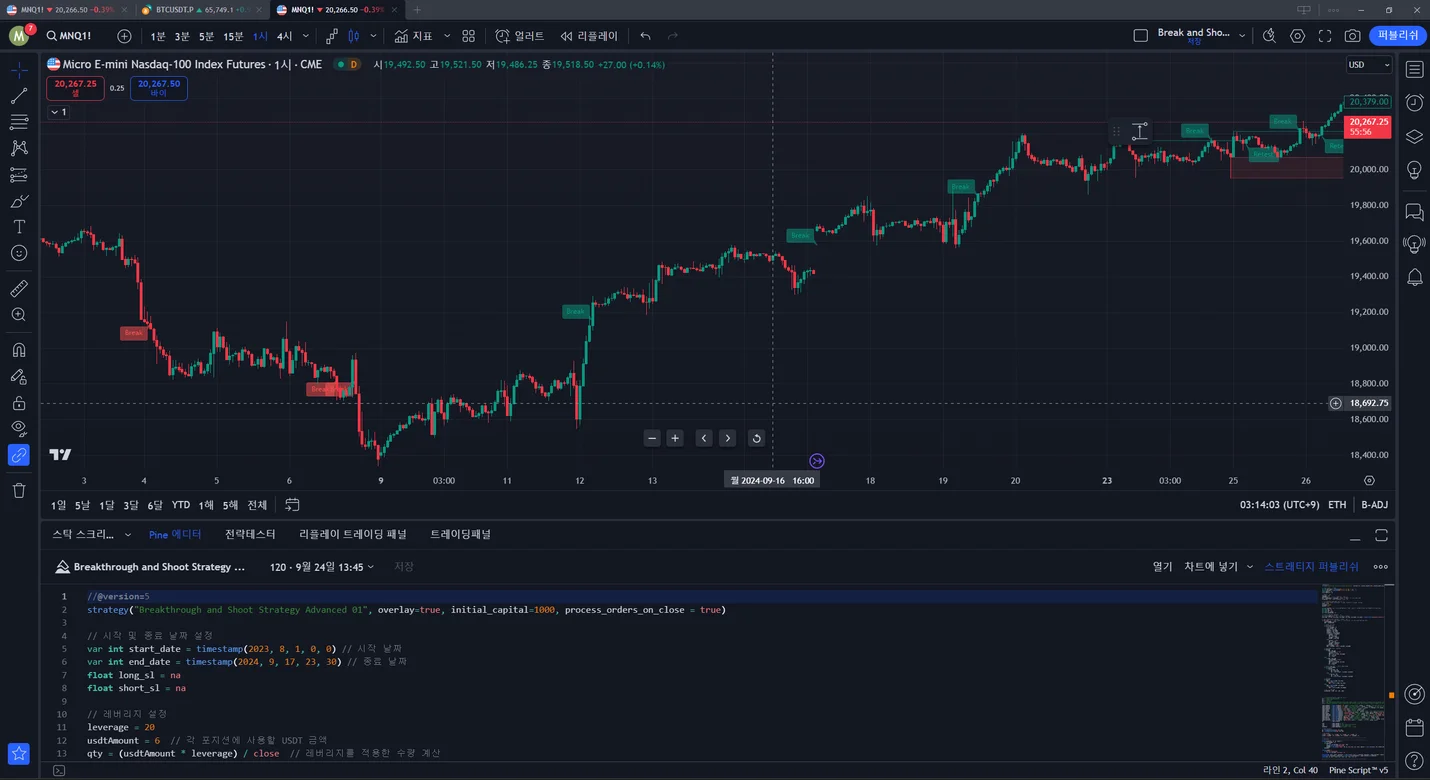The height and width of the screenshot is (780, 1430).
Task: Remove objects with the trash icon
Action: click(19, 490)
